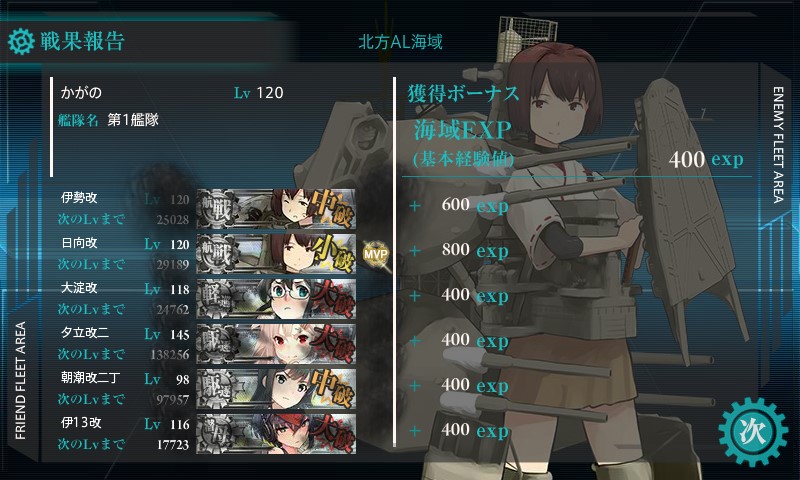Click the 潜母 type icon on 伊13改
This screenshot has height=480, width=800.
click(218, 434)
